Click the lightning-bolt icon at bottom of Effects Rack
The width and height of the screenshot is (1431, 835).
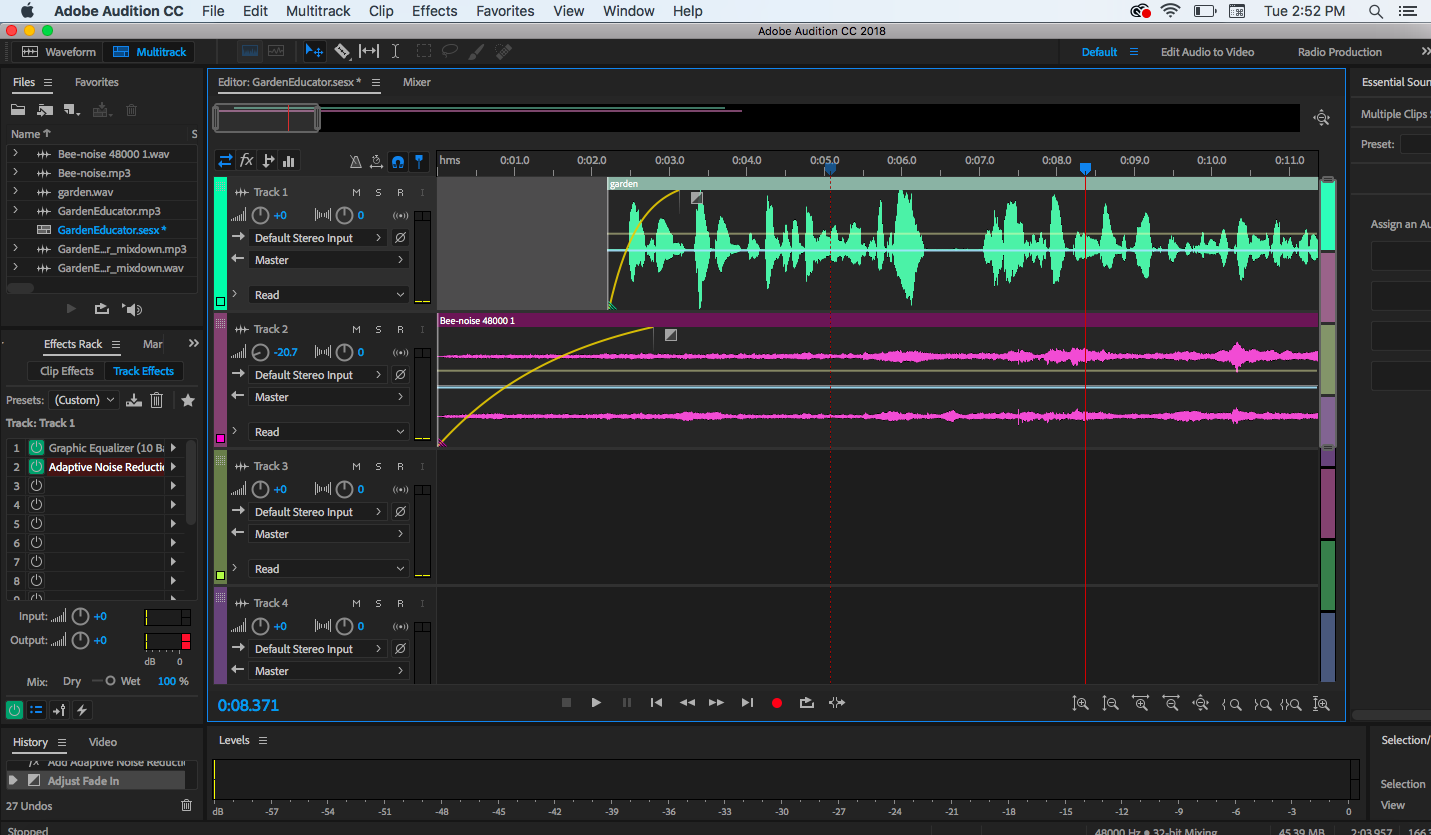pos(82,710)
